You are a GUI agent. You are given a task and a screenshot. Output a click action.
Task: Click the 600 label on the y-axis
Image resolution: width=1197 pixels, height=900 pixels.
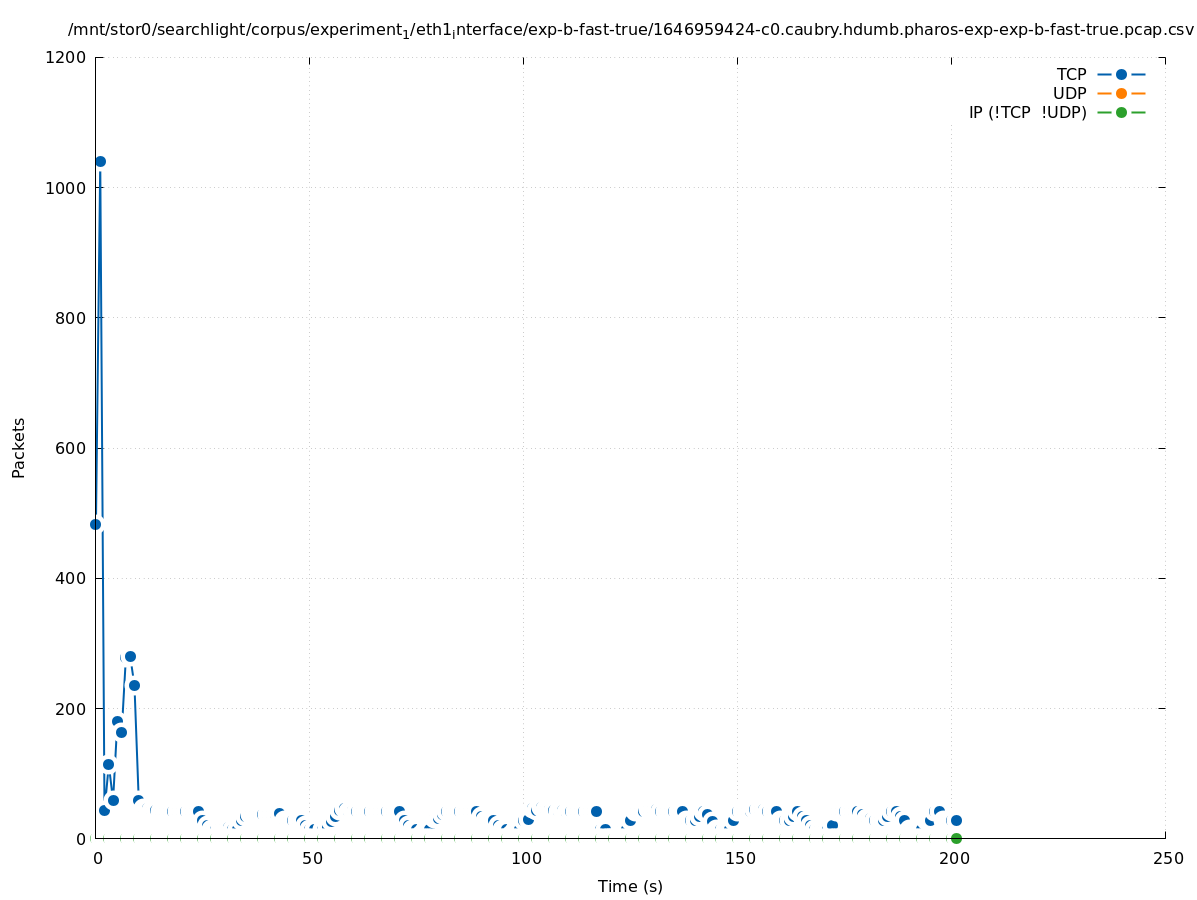(x=71, y=448)
